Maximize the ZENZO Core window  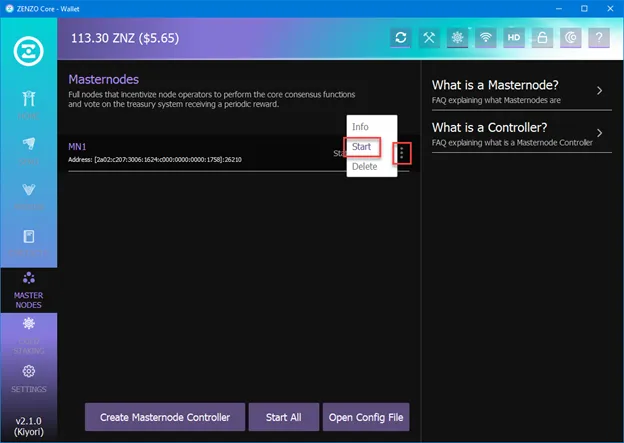tap(584, 8)
